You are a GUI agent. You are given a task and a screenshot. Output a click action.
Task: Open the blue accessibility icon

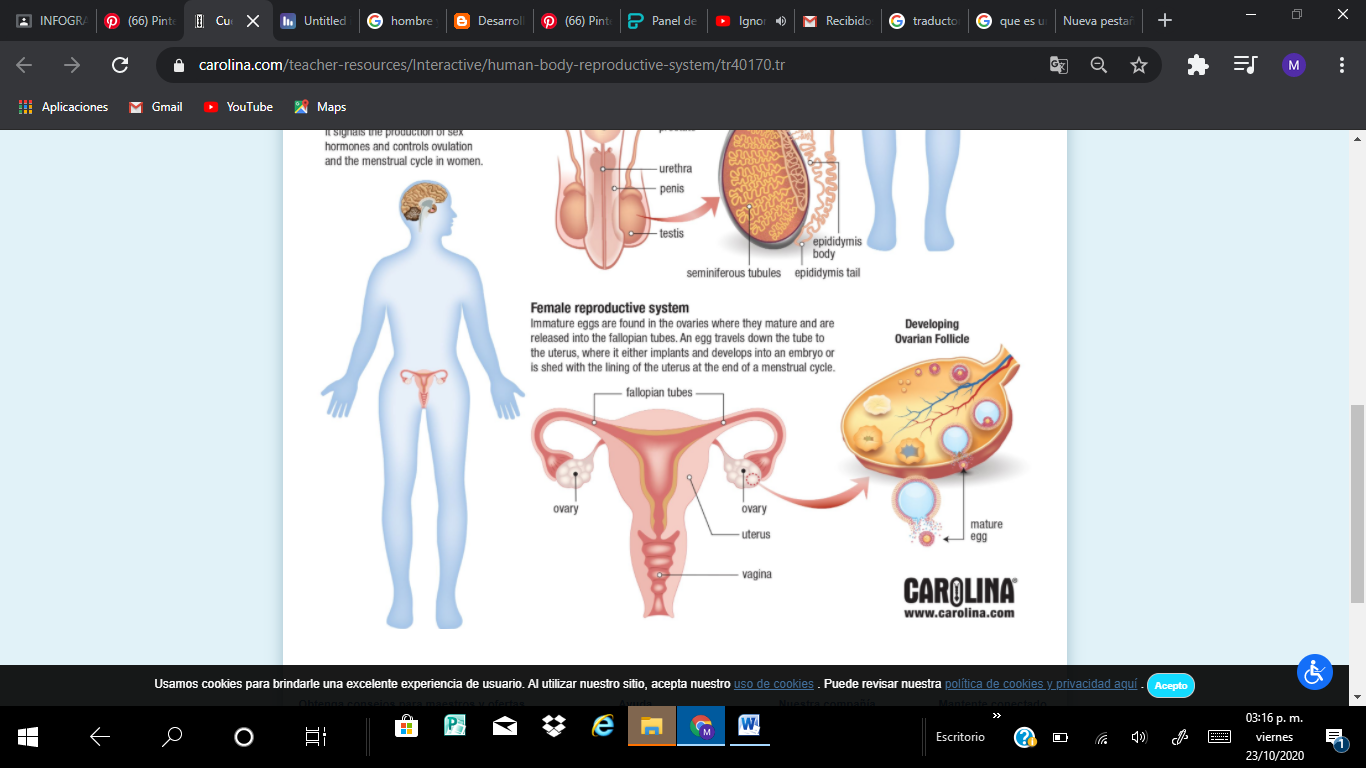[1314, 671]
